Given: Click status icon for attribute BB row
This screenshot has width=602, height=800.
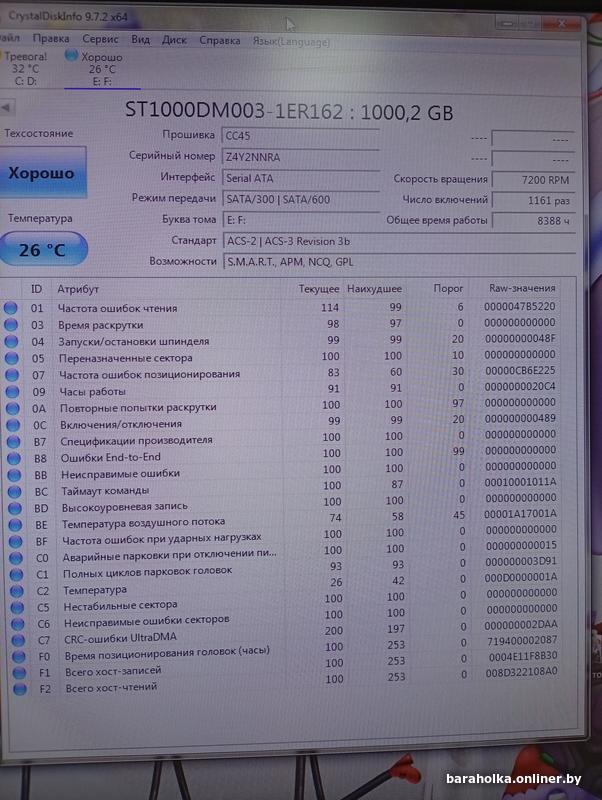Looking at the screenshot, I should click(x=14, y=475).
